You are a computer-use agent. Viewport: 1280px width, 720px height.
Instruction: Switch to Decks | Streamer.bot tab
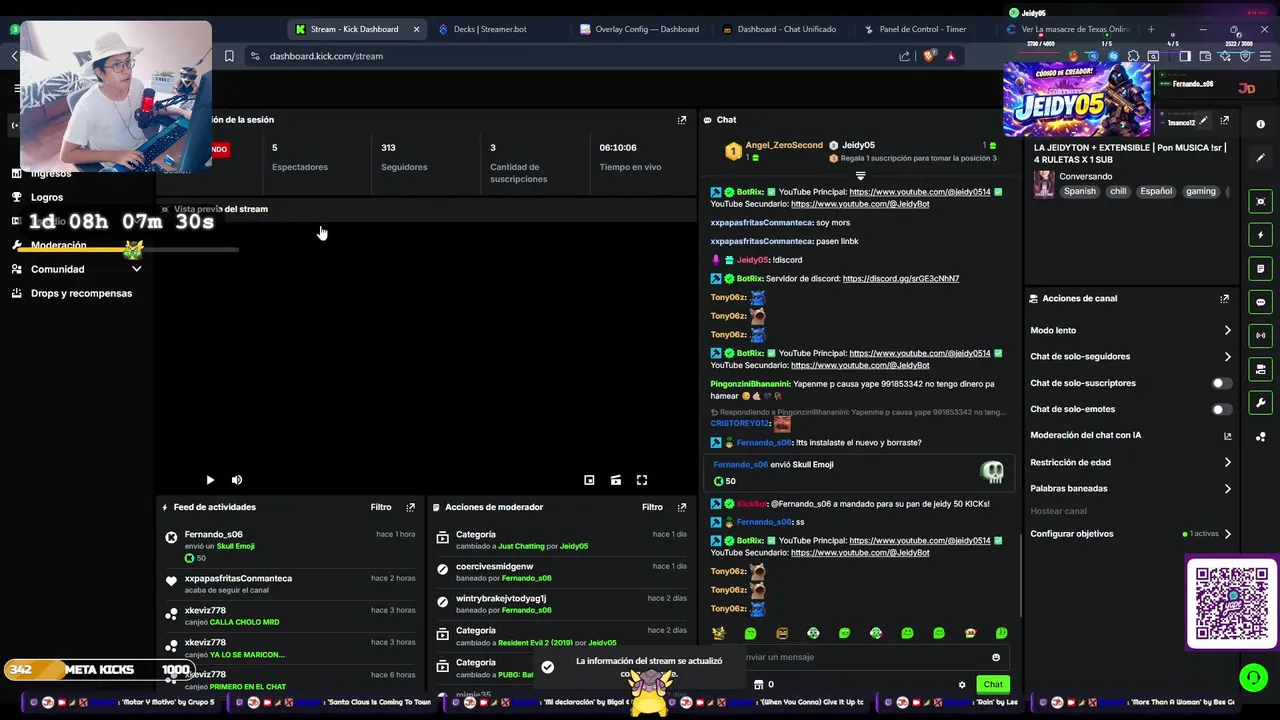tap(489, 29)
